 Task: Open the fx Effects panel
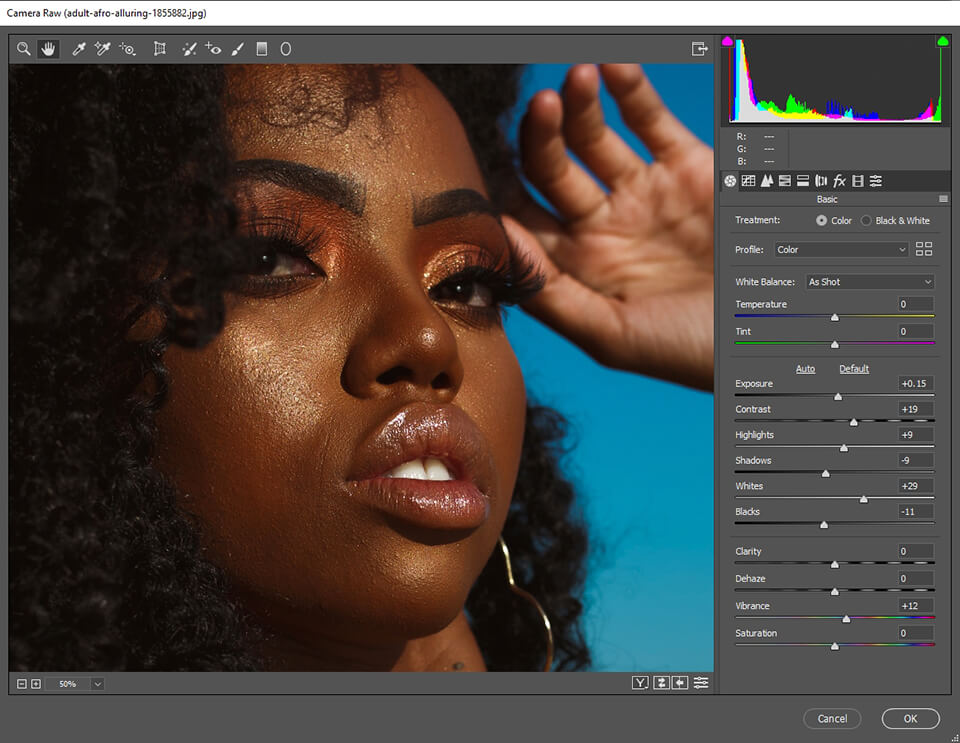[838, 181]
